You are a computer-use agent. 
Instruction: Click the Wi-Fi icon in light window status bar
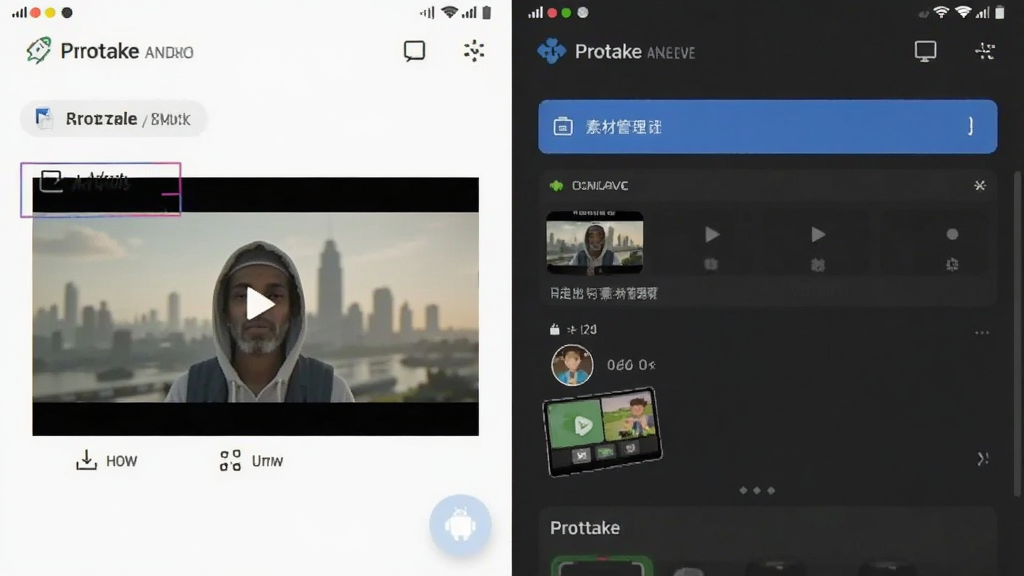tap(449, 12)
